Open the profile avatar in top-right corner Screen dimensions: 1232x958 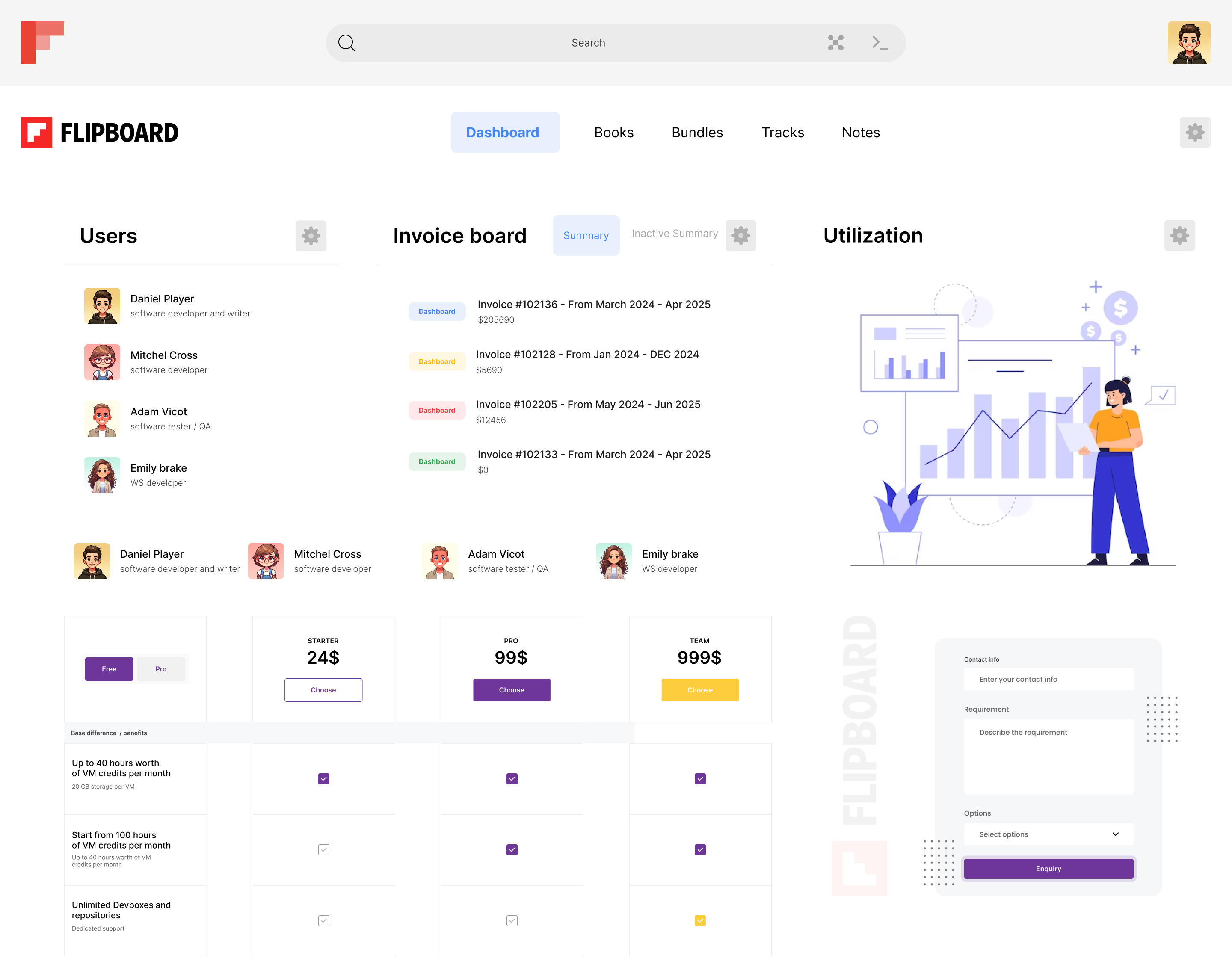coord(1188,43)
